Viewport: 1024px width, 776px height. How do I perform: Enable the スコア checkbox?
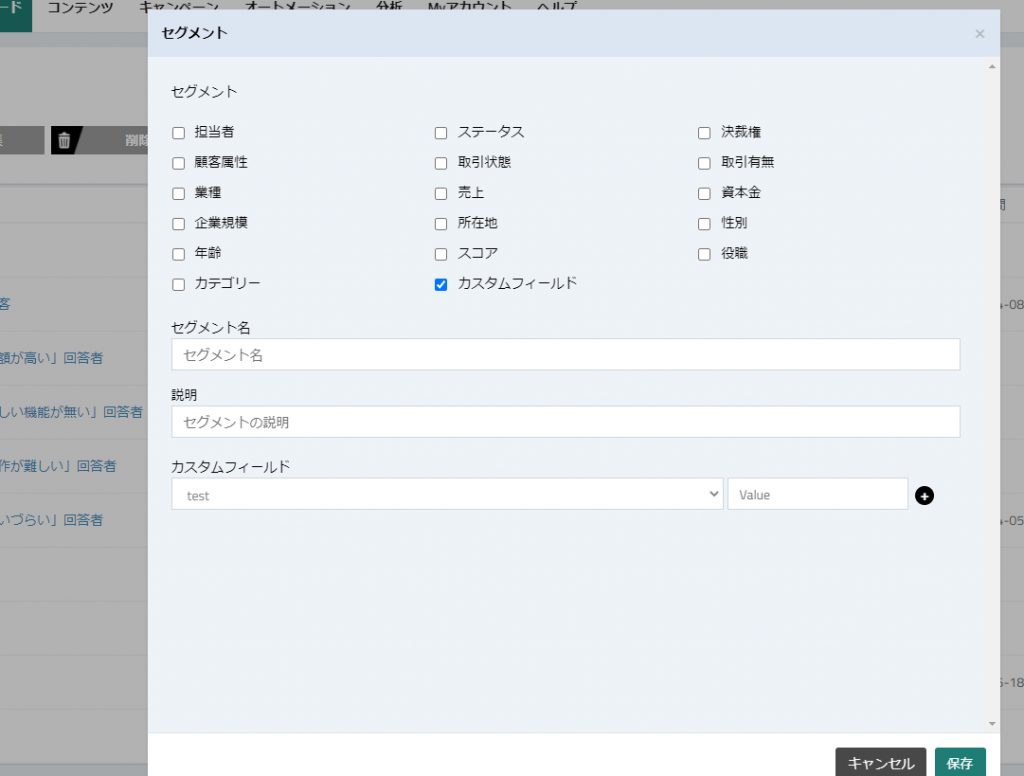[441, 254]
